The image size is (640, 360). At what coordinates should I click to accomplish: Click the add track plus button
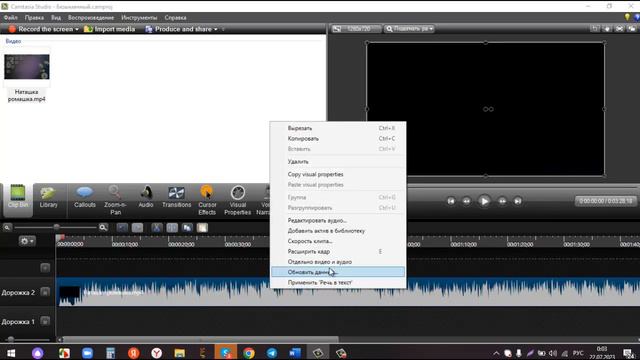[x=45, y=268]
